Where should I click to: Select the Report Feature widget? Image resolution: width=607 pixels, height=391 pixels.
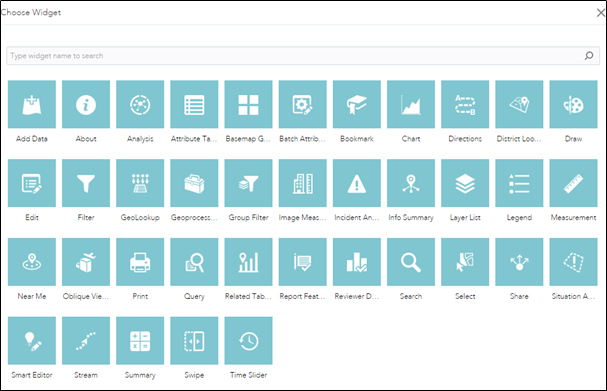click(303, 262)
